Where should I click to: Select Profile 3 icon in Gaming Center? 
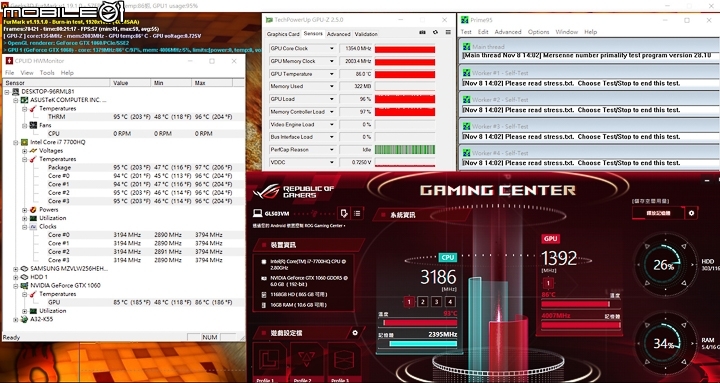pos(344,361)
